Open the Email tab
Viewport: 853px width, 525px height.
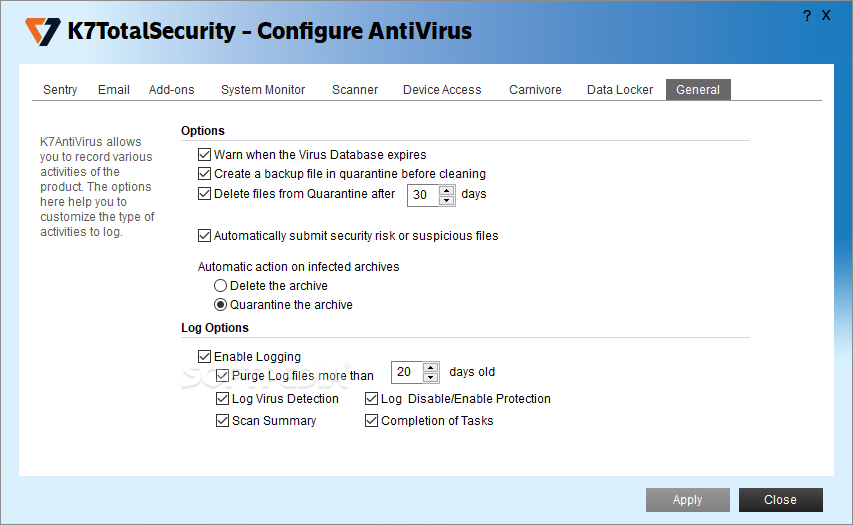click(114, 90)
